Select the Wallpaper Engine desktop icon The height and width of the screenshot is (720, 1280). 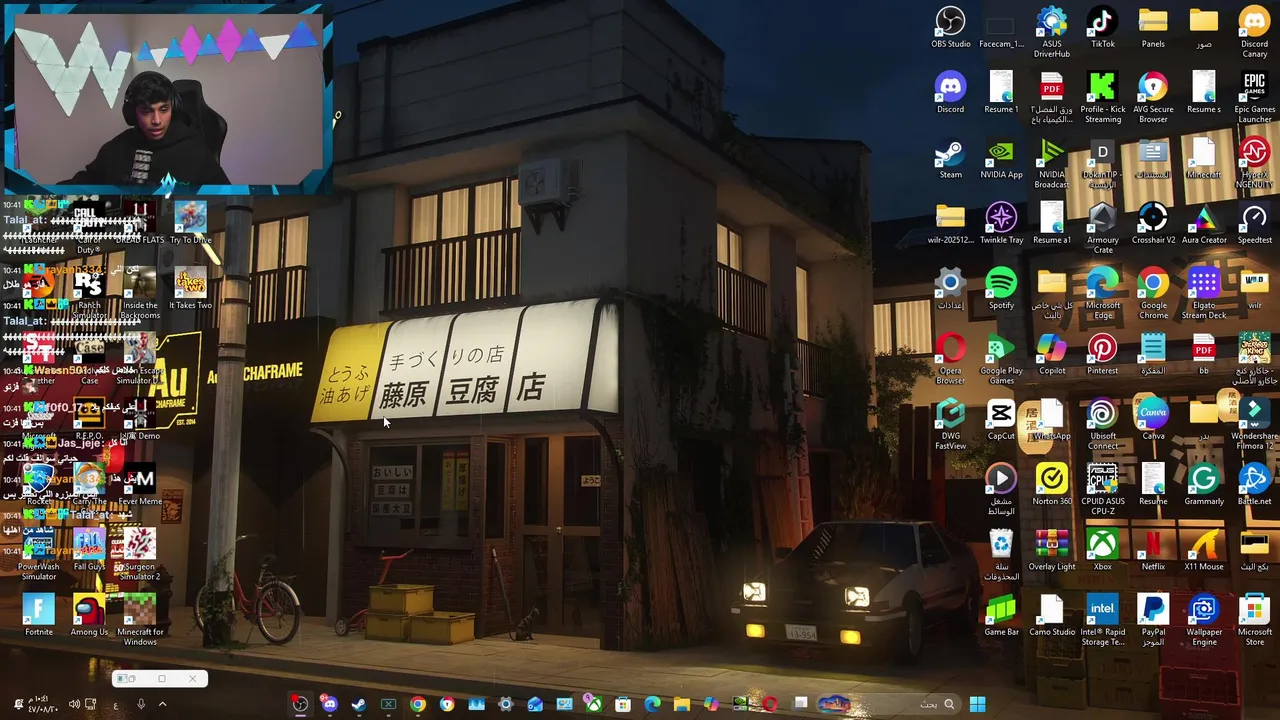point(1204,620)
